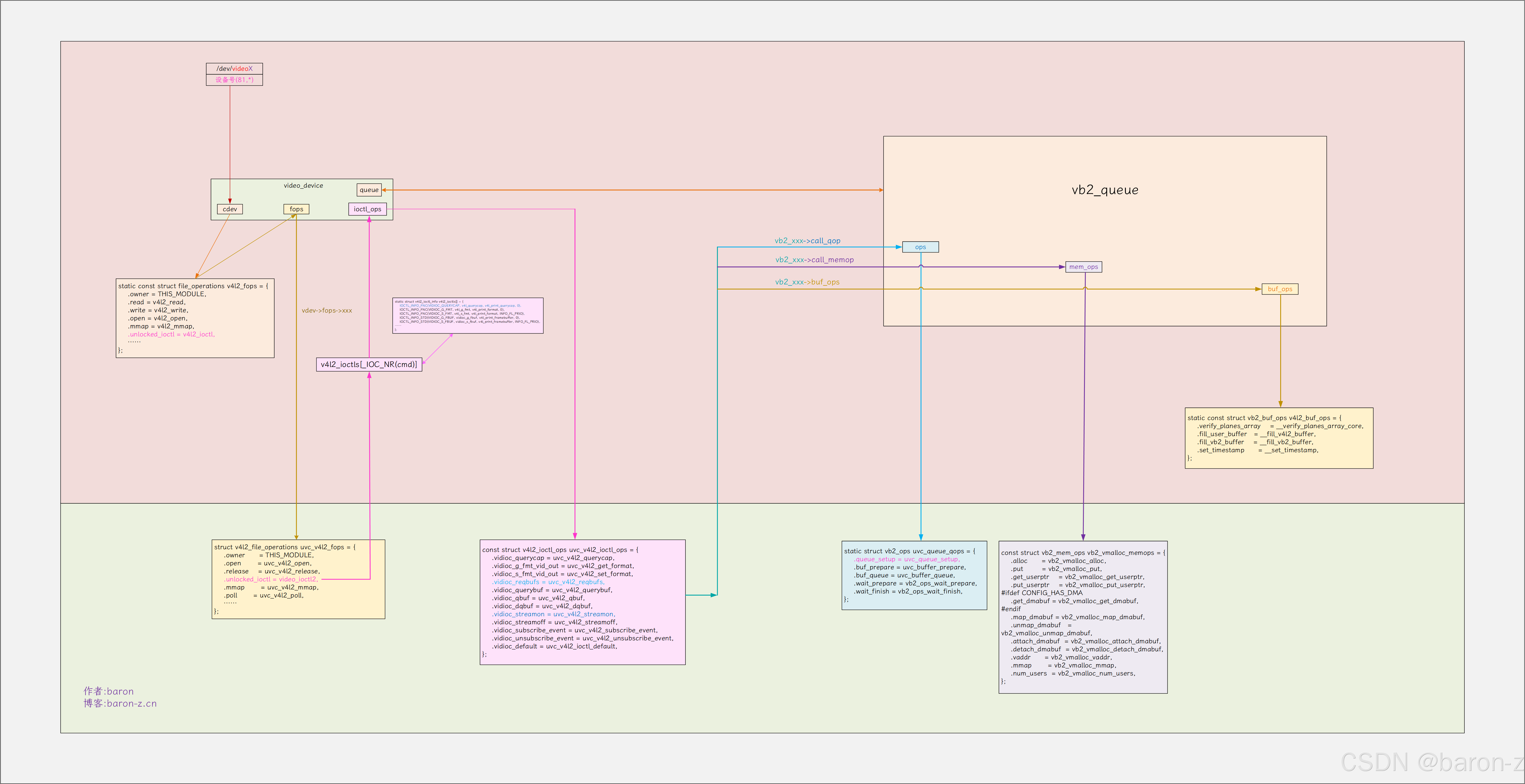This screenshot has width=1525, height=784.
Task: Click the "fops" box in video_device
Action: 296,209
